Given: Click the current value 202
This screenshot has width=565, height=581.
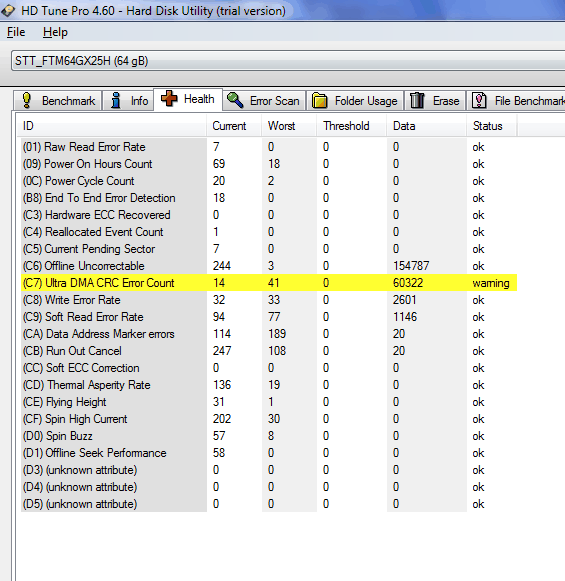Looking at the screenshot, I should tap(222, 419).
